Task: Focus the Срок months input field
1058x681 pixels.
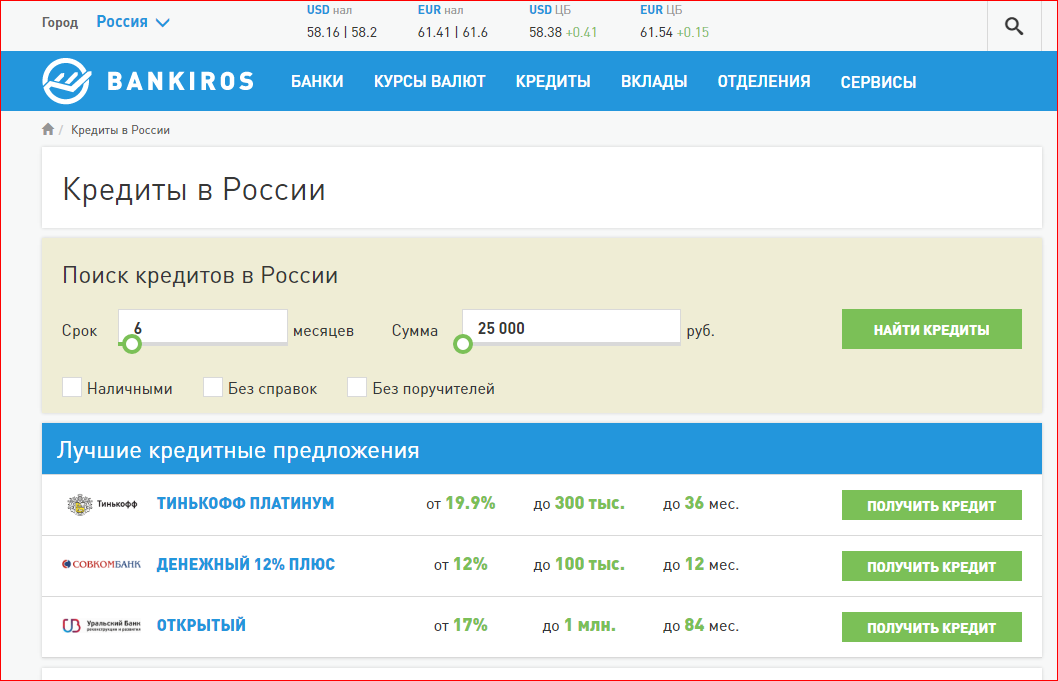Action: point(203,327)
